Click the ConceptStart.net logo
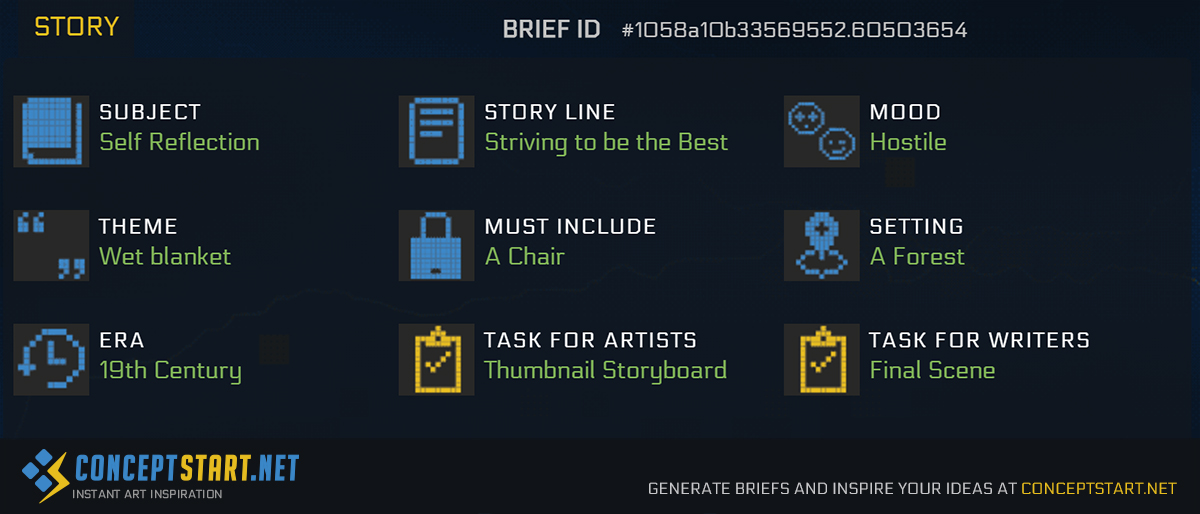 point(160,475)
